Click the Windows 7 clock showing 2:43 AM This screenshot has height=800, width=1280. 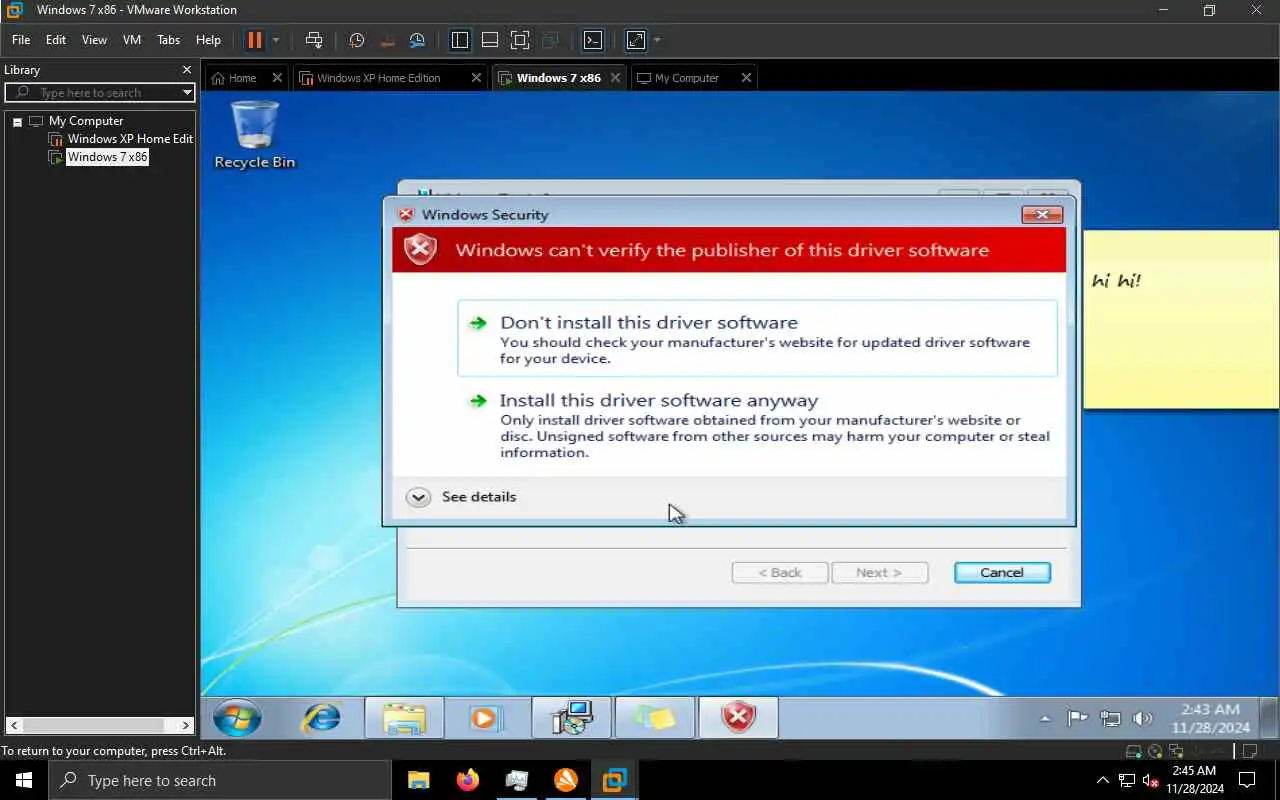tap(1210, 718)
